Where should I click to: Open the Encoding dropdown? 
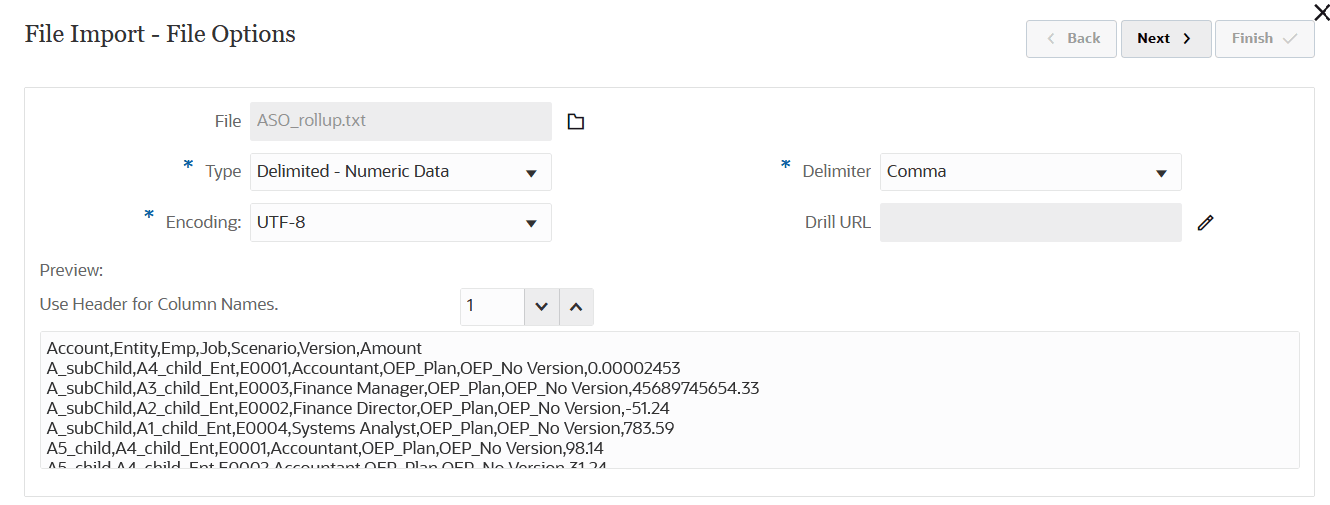tap(400, 223)
